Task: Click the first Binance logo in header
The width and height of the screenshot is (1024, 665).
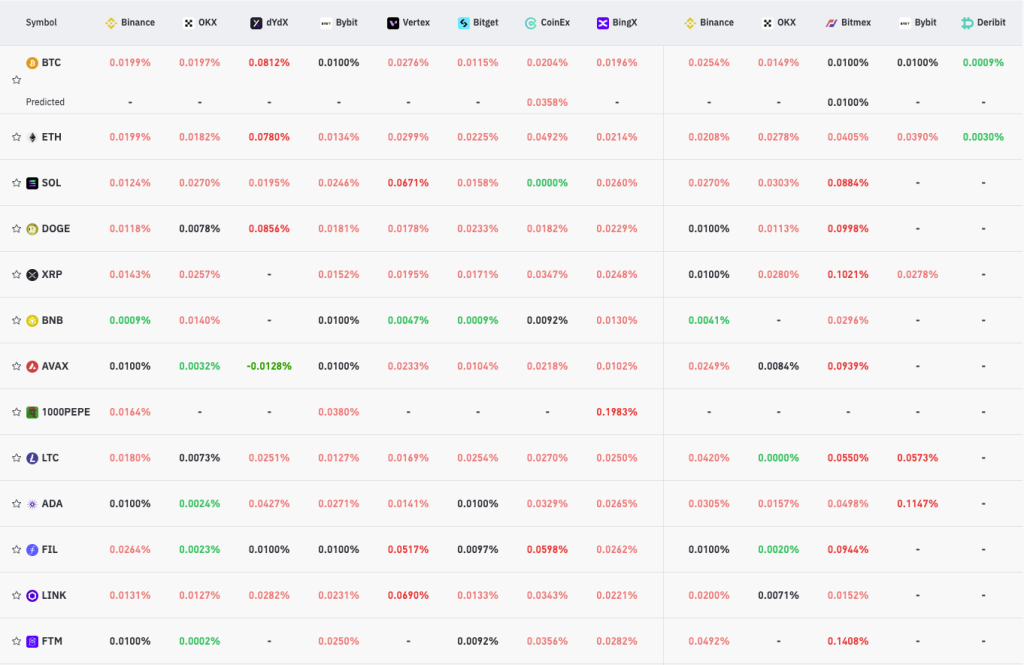Action: coord(111,23)
